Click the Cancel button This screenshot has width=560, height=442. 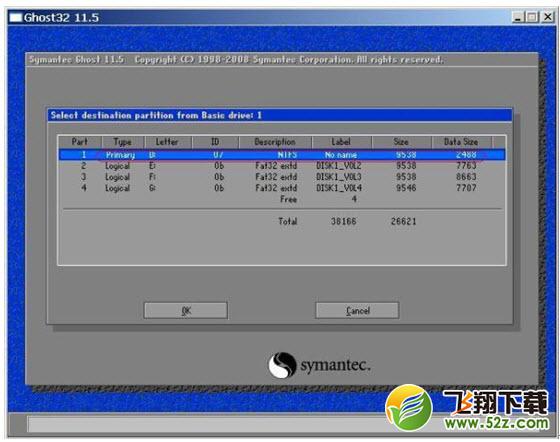pyautogui.click(x=357, y=310)
